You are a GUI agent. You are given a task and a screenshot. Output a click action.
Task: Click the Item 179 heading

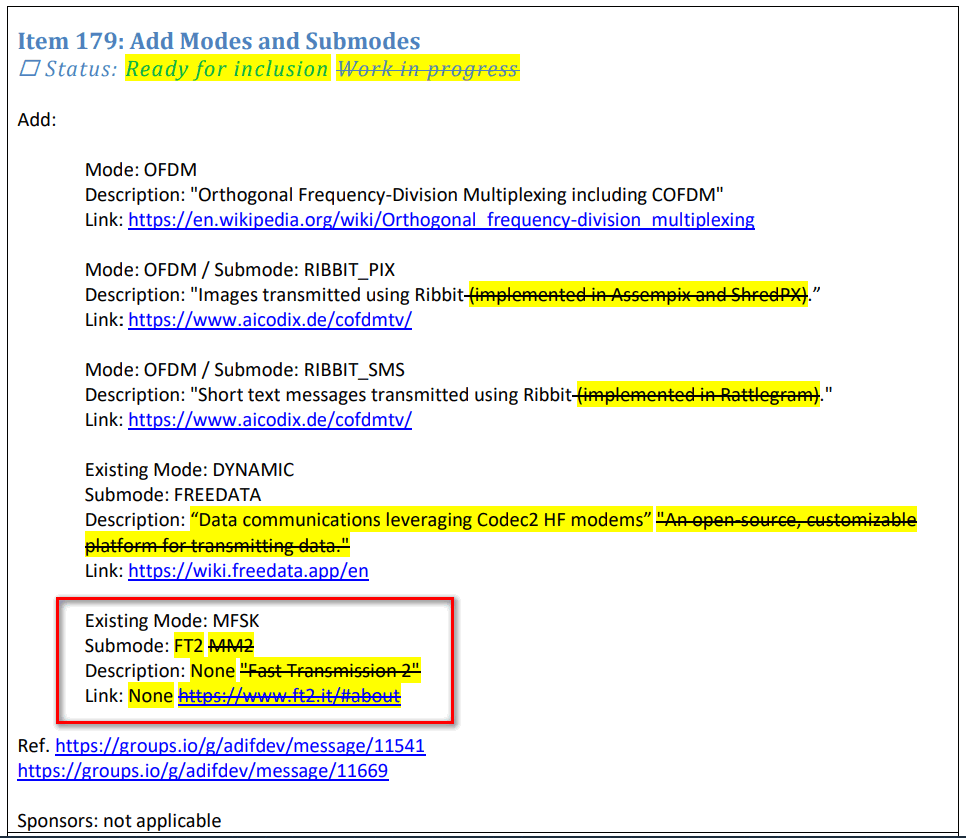pyautogui.click(x=219, y=41)
